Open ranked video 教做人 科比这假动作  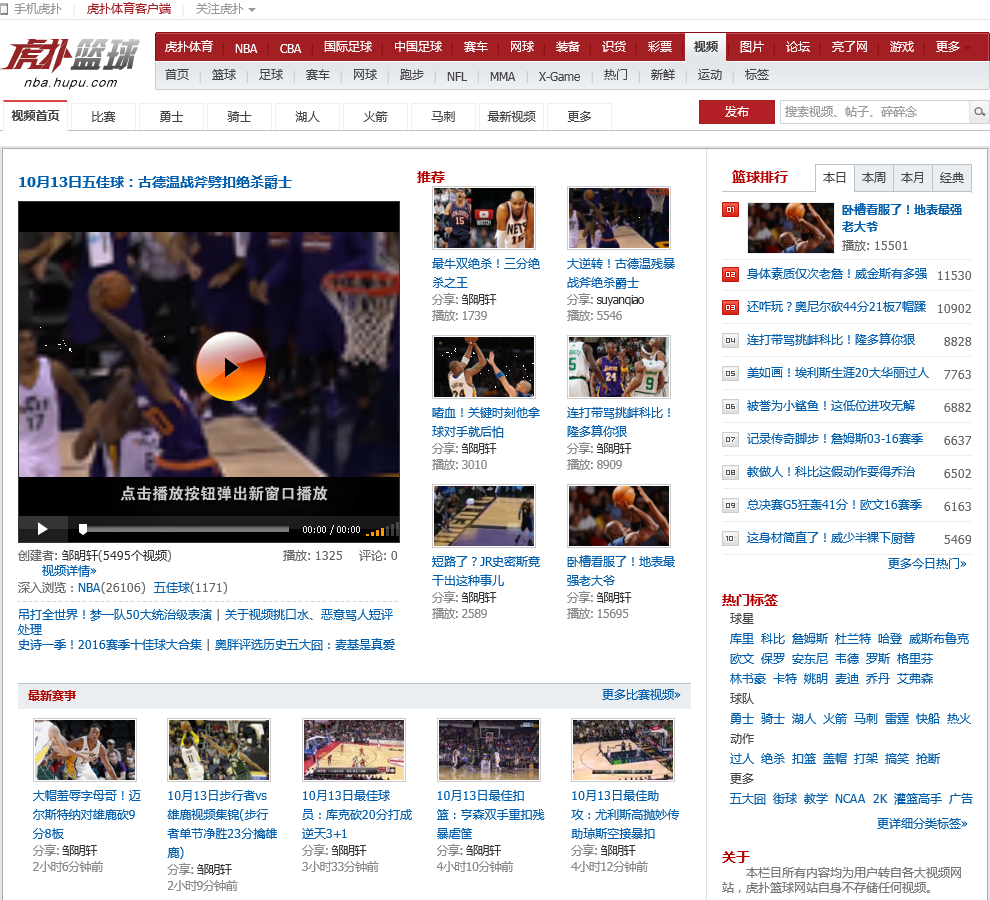click(x=830, y=472)
